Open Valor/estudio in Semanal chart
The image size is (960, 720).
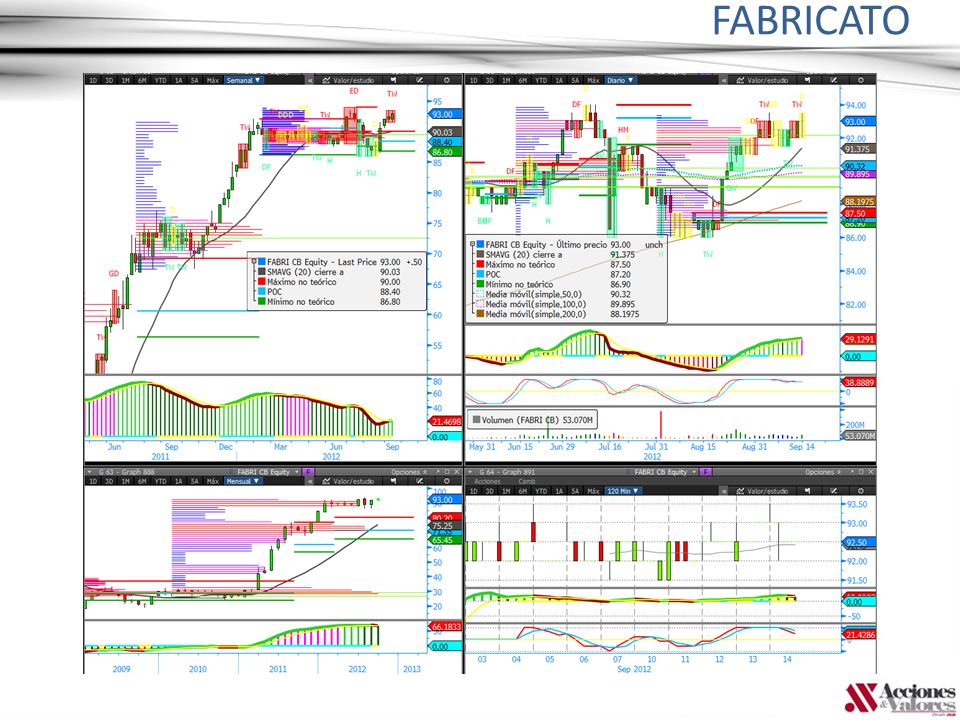[x=348, y=80]
